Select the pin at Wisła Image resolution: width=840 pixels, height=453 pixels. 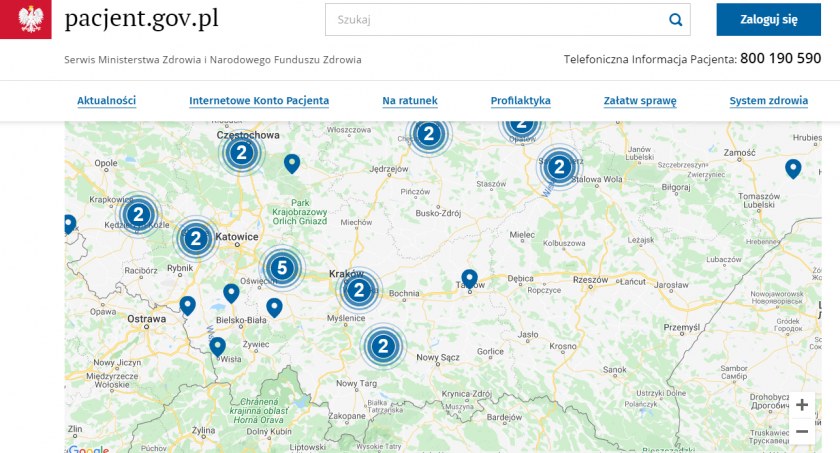click(x=217, y=347)
